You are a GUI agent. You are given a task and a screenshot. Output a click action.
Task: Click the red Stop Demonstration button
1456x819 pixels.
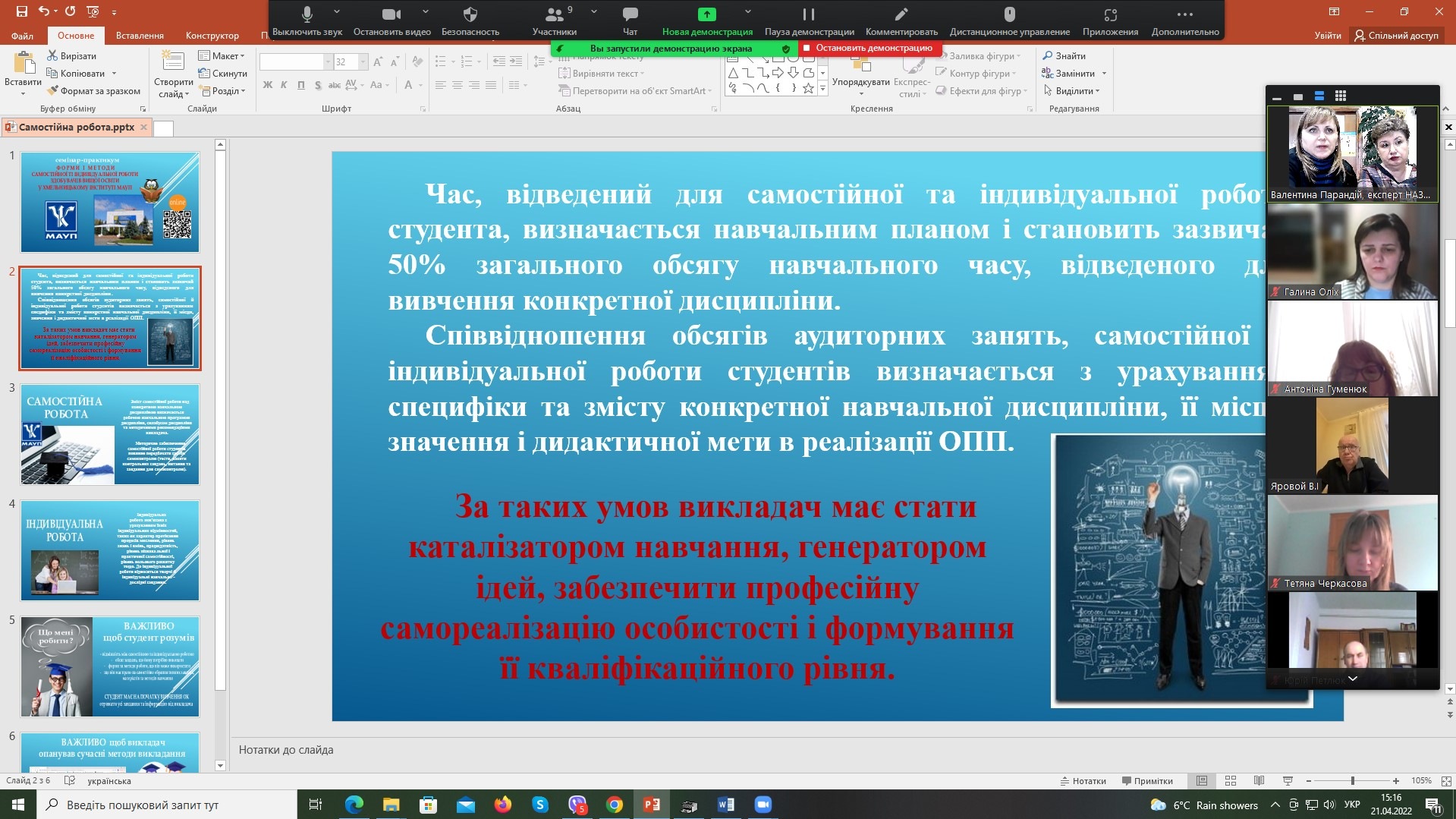pyautogui.click(x=868, y=48)
